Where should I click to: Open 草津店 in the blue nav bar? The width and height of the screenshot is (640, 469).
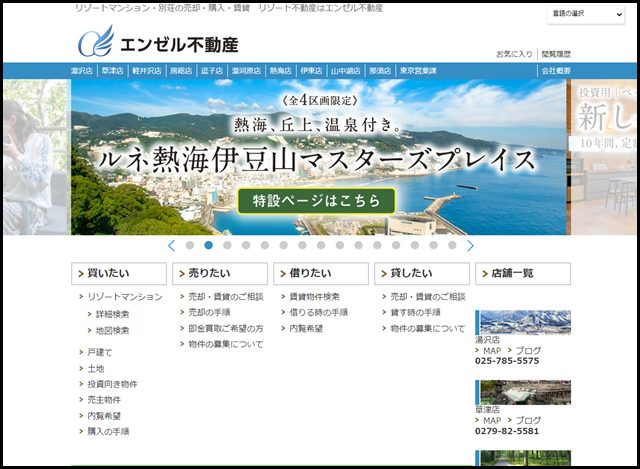(113, 71)
